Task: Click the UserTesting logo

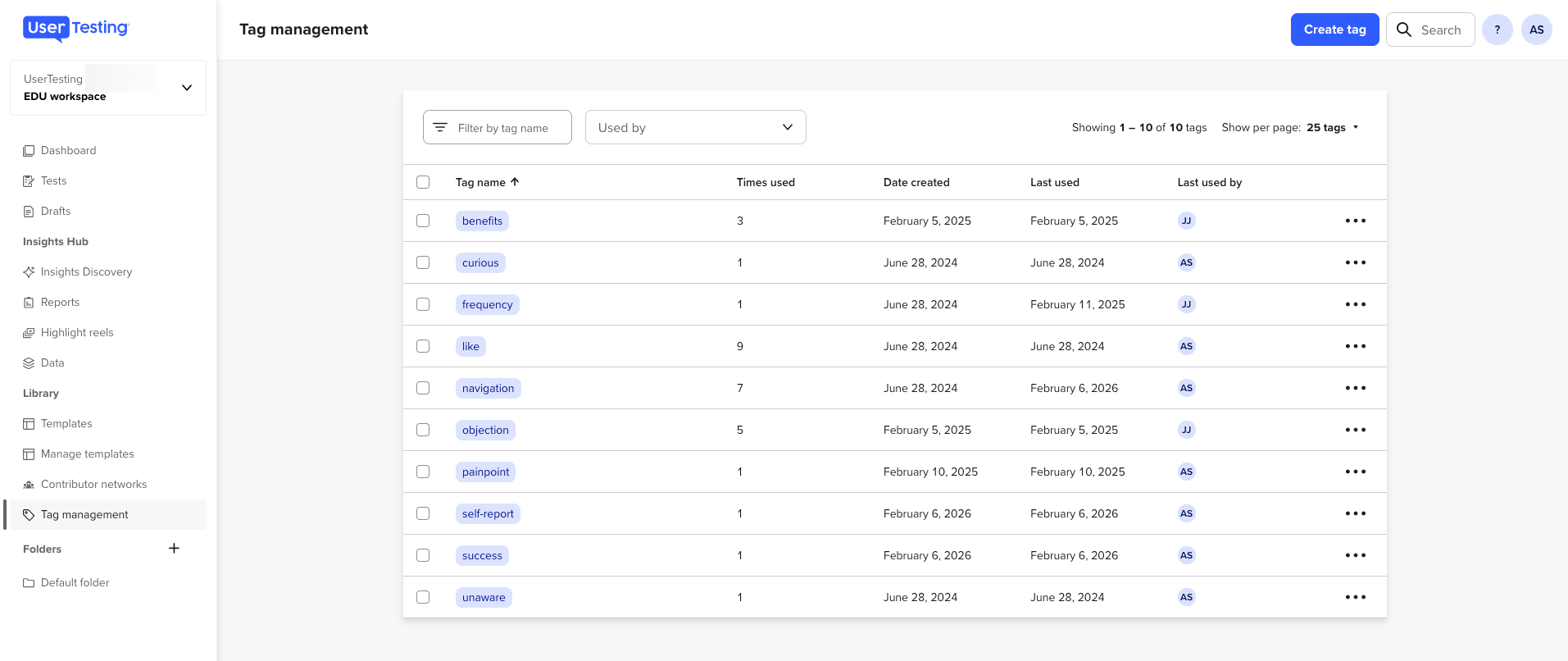Action: pos(75,29)
